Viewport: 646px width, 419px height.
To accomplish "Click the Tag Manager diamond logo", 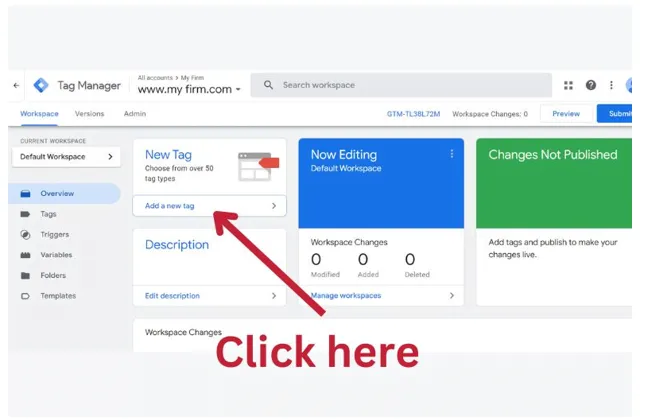I will tap(41, 85).
